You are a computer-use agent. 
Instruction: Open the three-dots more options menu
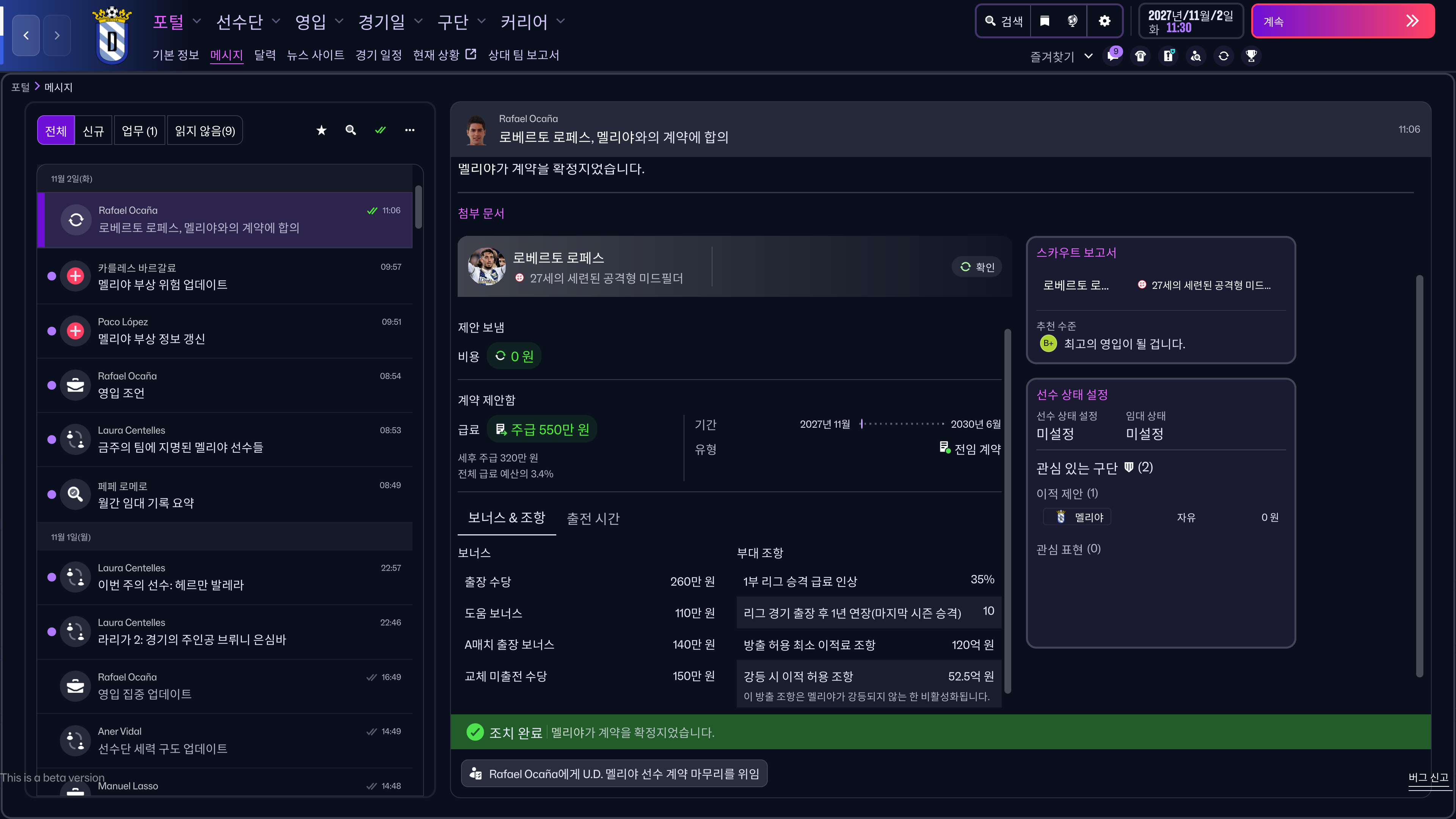coord(410,130)
